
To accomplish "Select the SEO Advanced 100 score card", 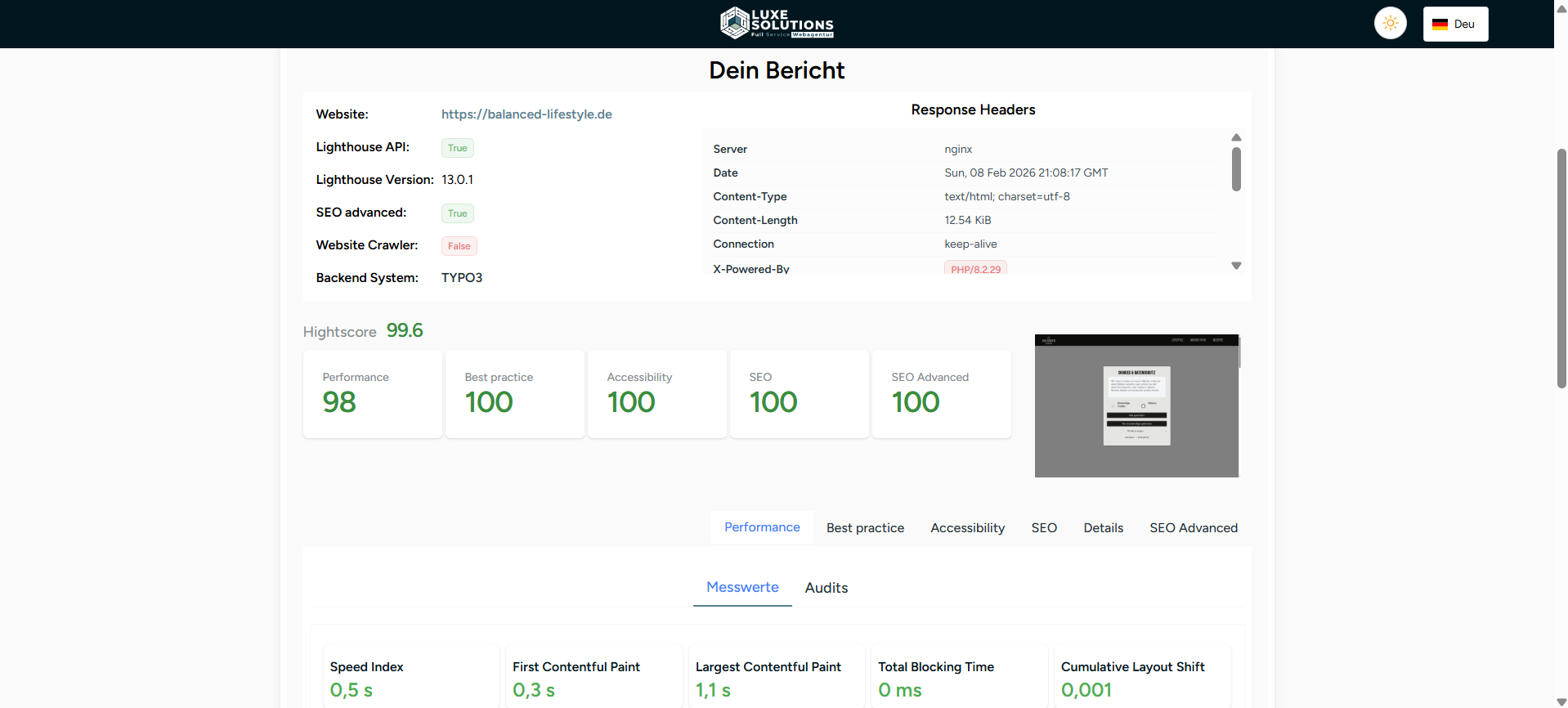I will point(942,394).
